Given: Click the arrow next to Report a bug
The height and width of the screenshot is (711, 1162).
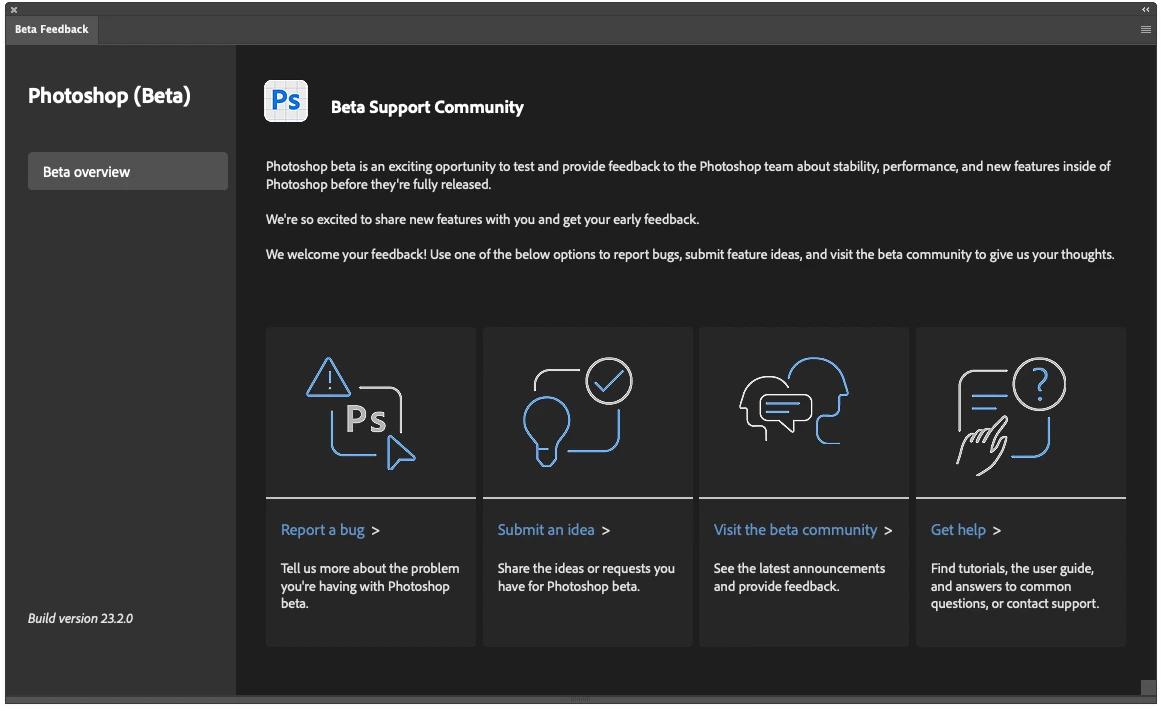Looking at the screenshot, I should pyautogui.click(x=376, y=531).
